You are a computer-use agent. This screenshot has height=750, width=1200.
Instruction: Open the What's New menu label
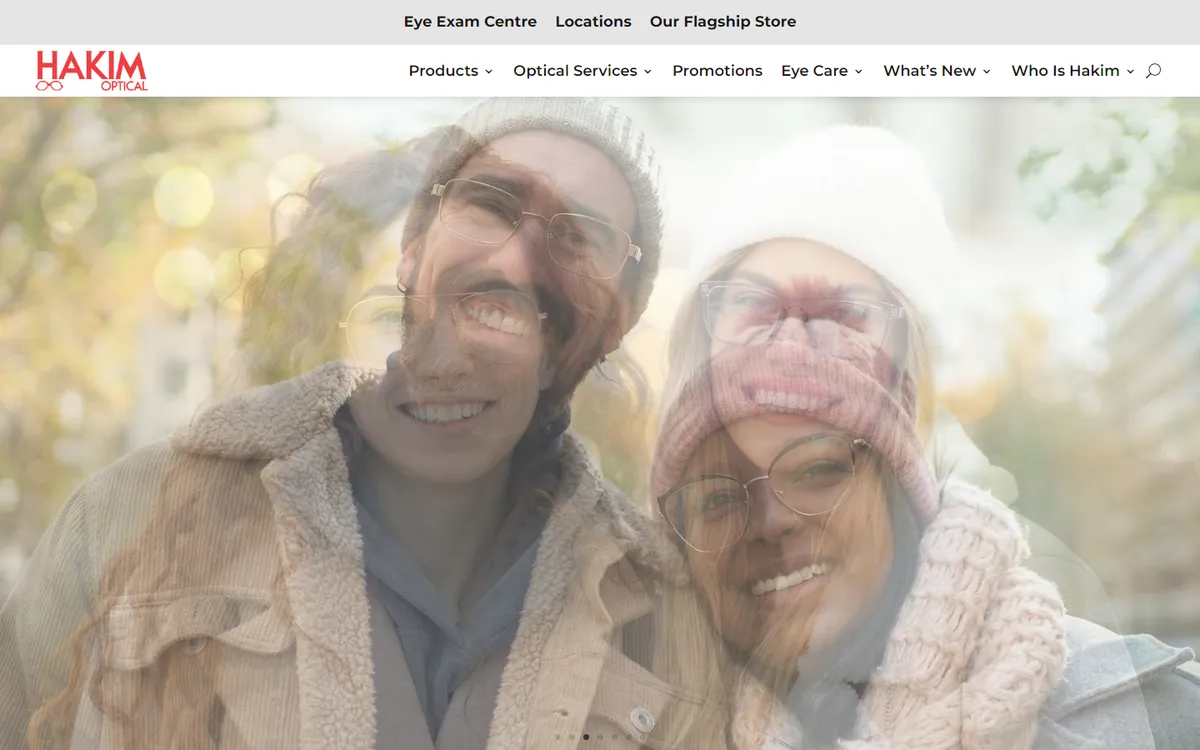pyautogui.click(x=929, y=71)
